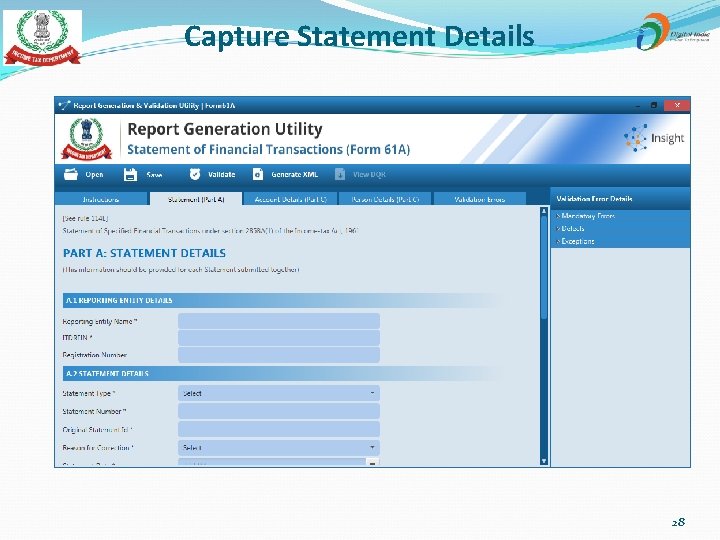The width and height of the screenshot is (720, 540).
Task: Save the statement with Save button
Action: pos(154,174)
